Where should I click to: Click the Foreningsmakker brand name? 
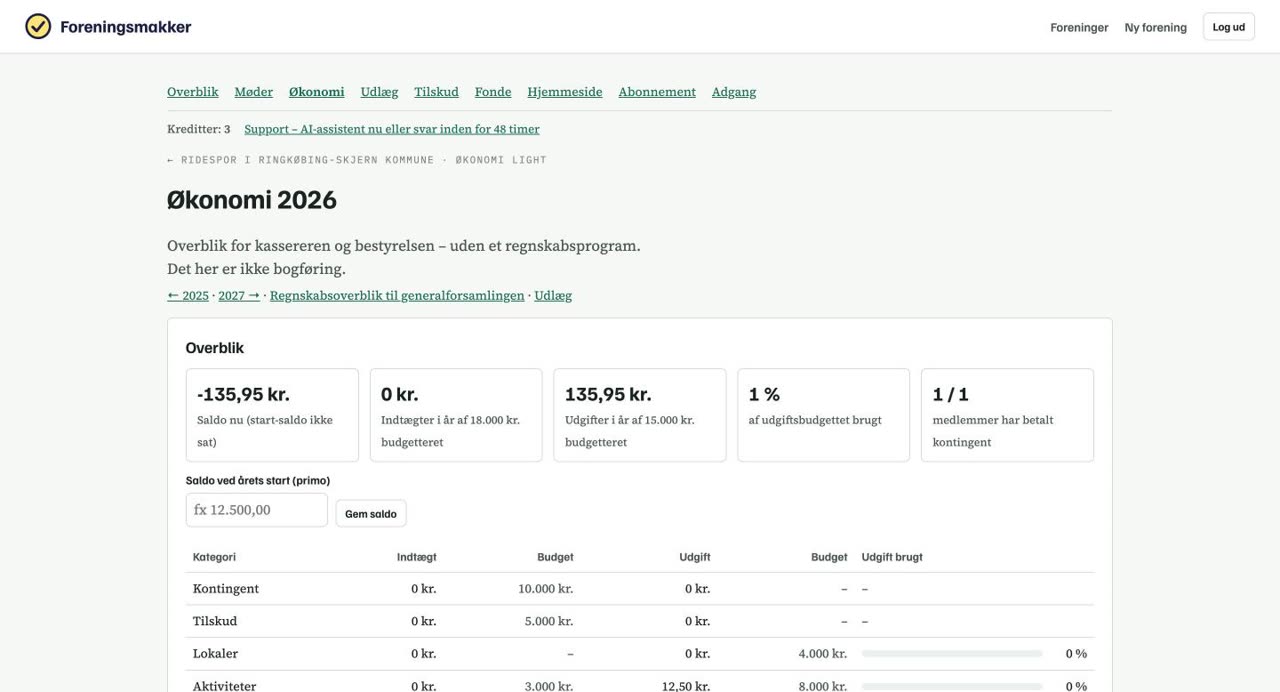(126, 27)
